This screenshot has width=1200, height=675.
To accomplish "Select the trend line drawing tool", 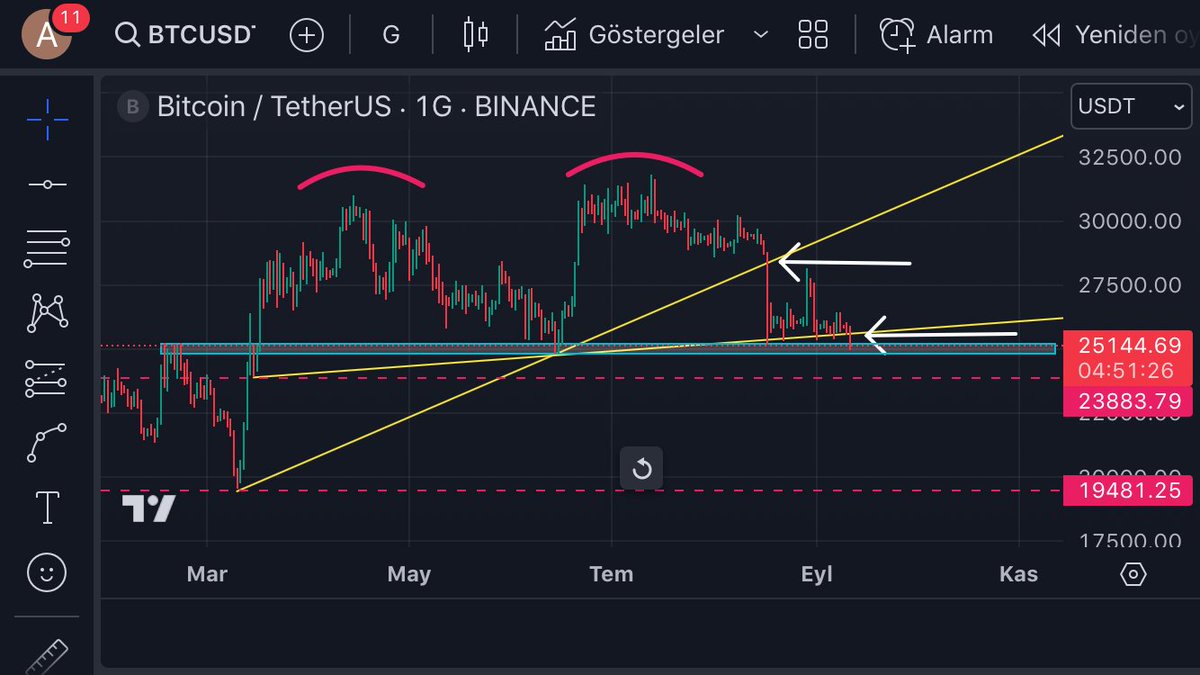I will 48,185.
